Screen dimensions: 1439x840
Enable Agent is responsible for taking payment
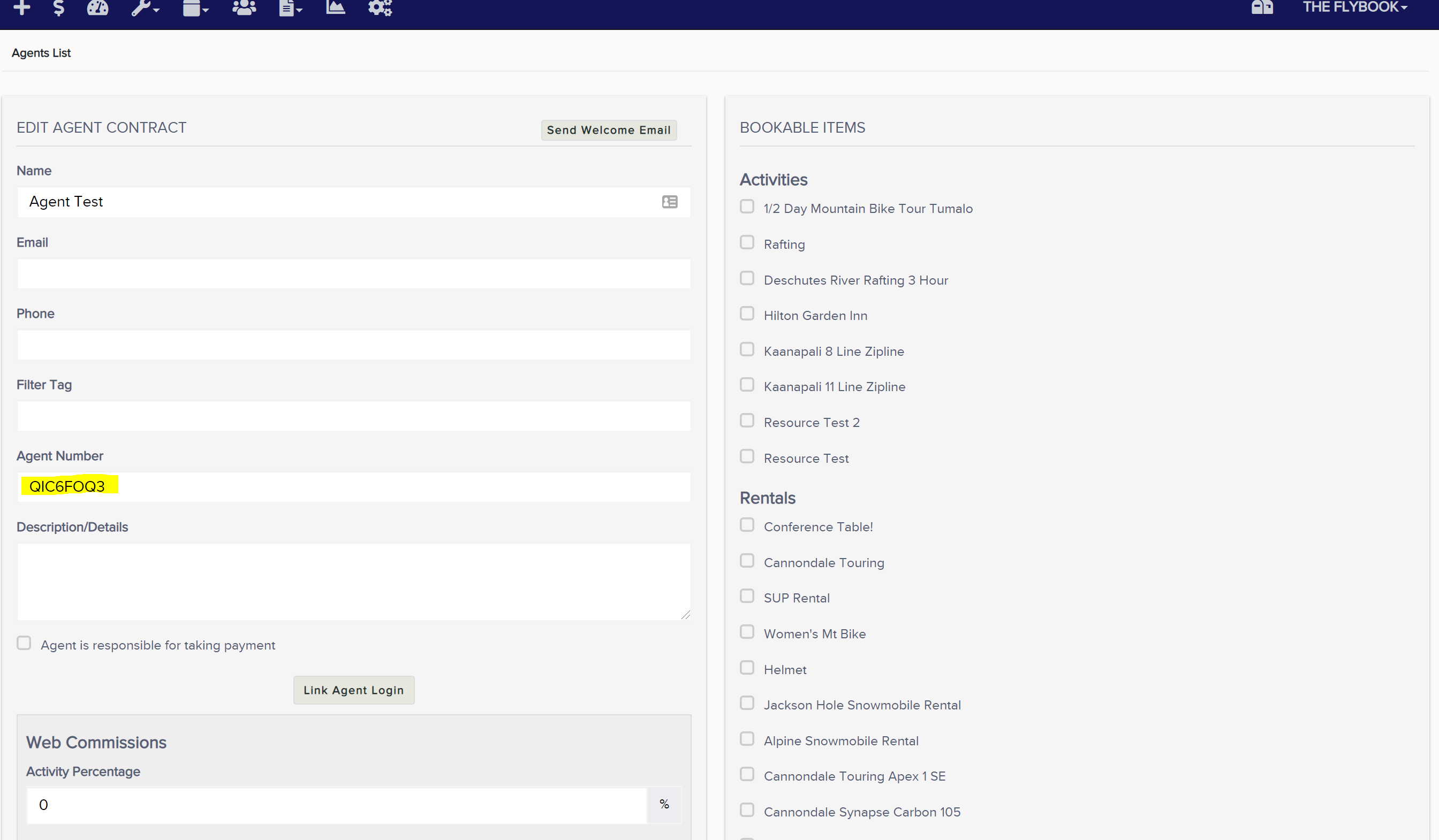[x=24, y=643]
